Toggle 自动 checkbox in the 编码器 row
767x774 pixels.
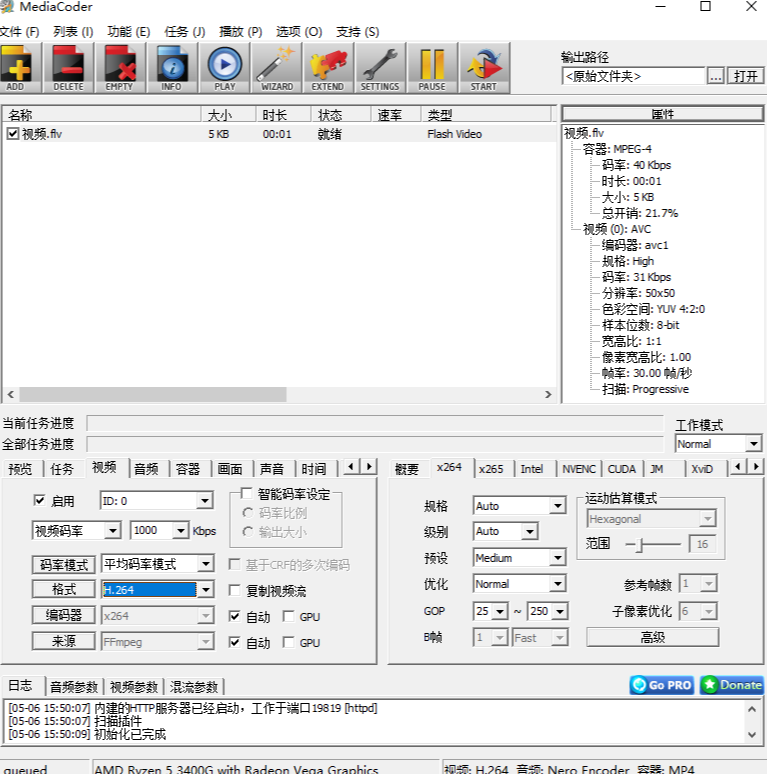[x=235, y=617]
